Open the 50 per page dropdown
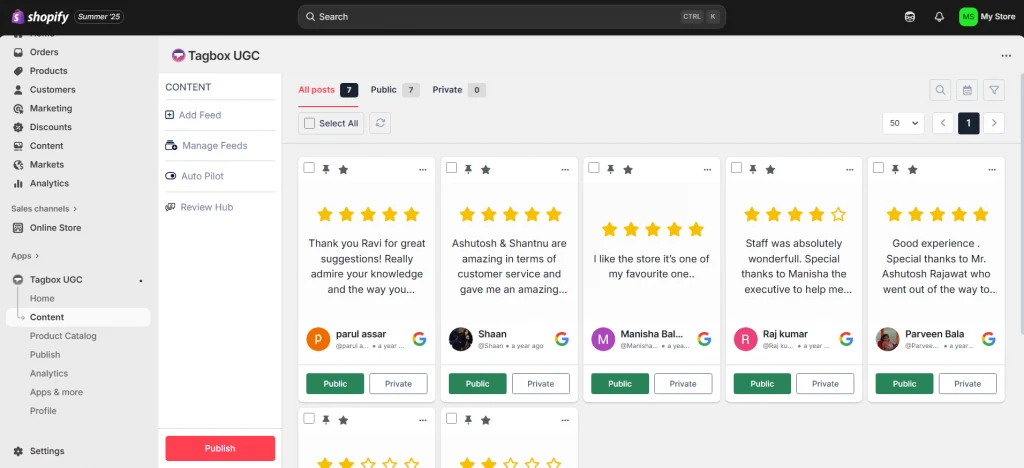 pos(903,123)
